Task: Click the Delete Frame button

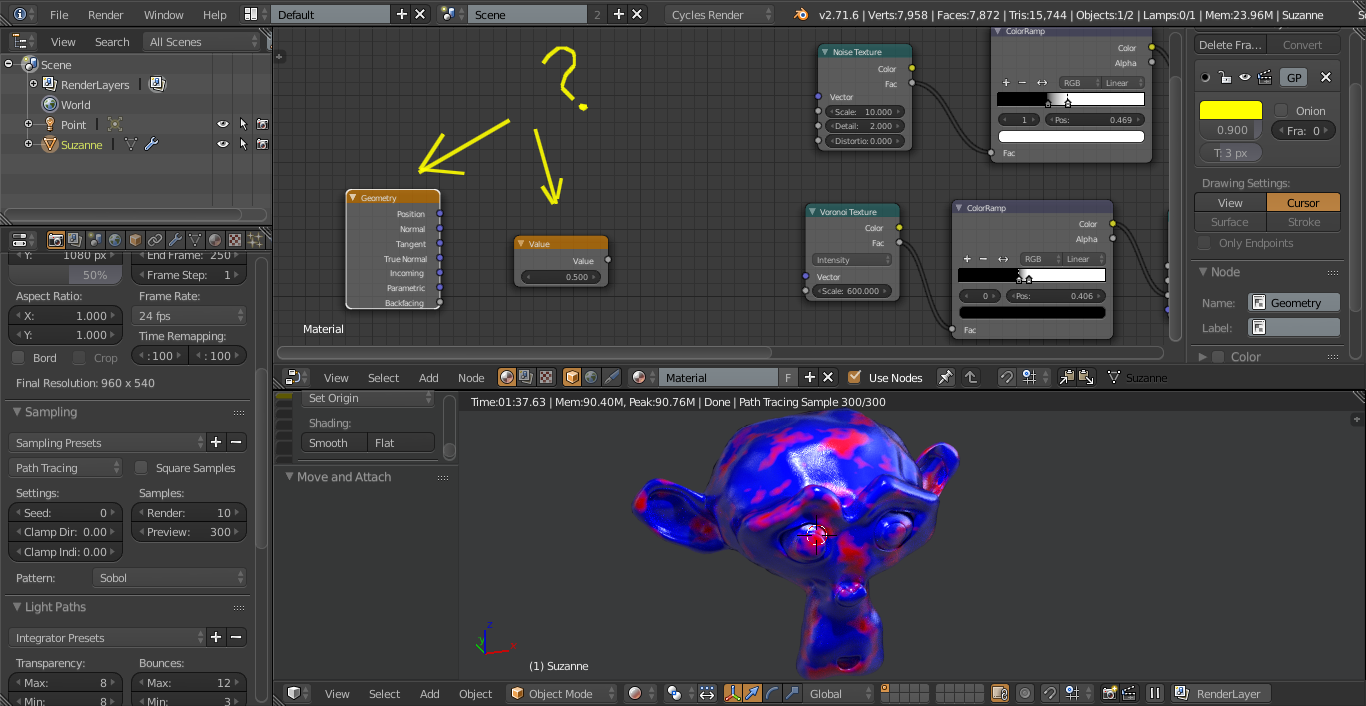Action: [1230, 45]
